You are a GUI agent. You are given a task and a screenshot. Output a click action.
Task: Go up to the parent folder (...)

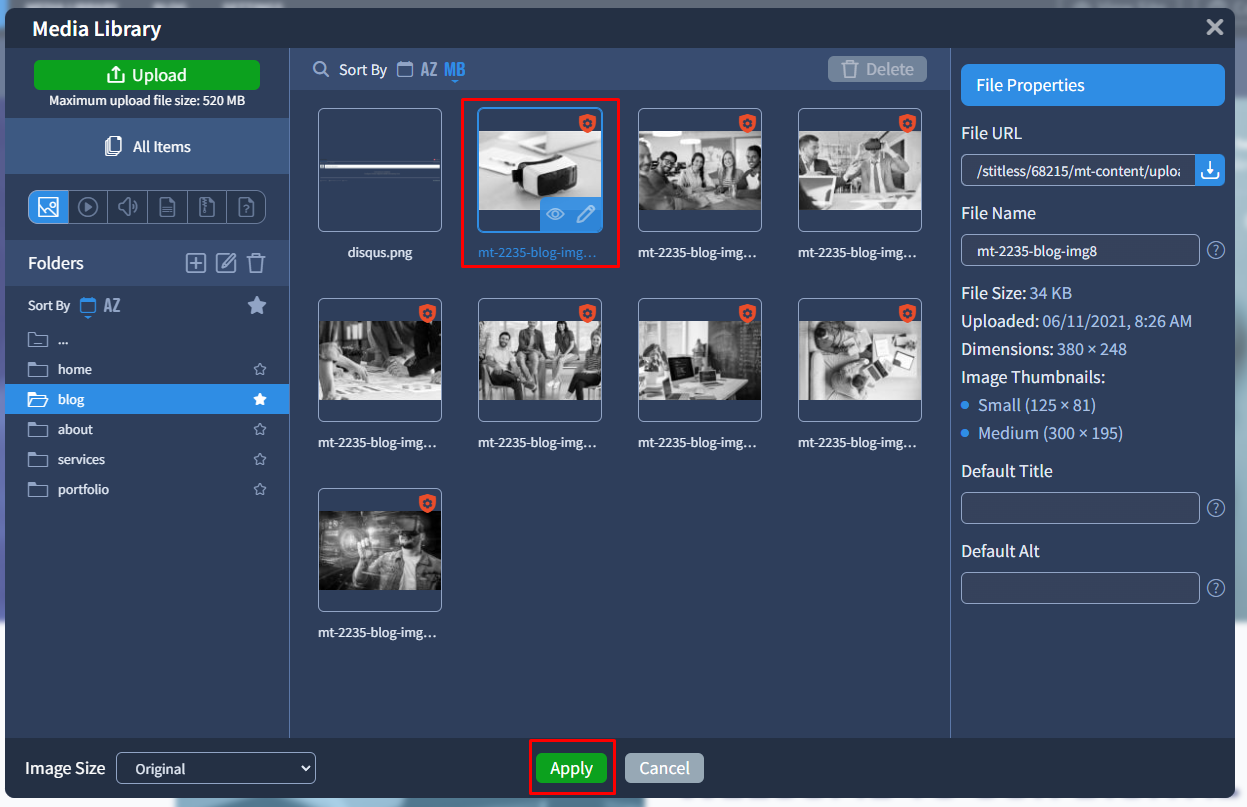(147, 339)
